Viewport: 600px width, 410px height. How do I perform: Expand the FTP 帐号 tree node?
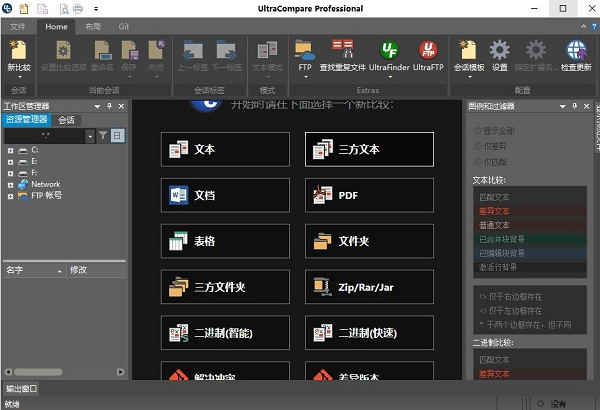coord(11,196)
